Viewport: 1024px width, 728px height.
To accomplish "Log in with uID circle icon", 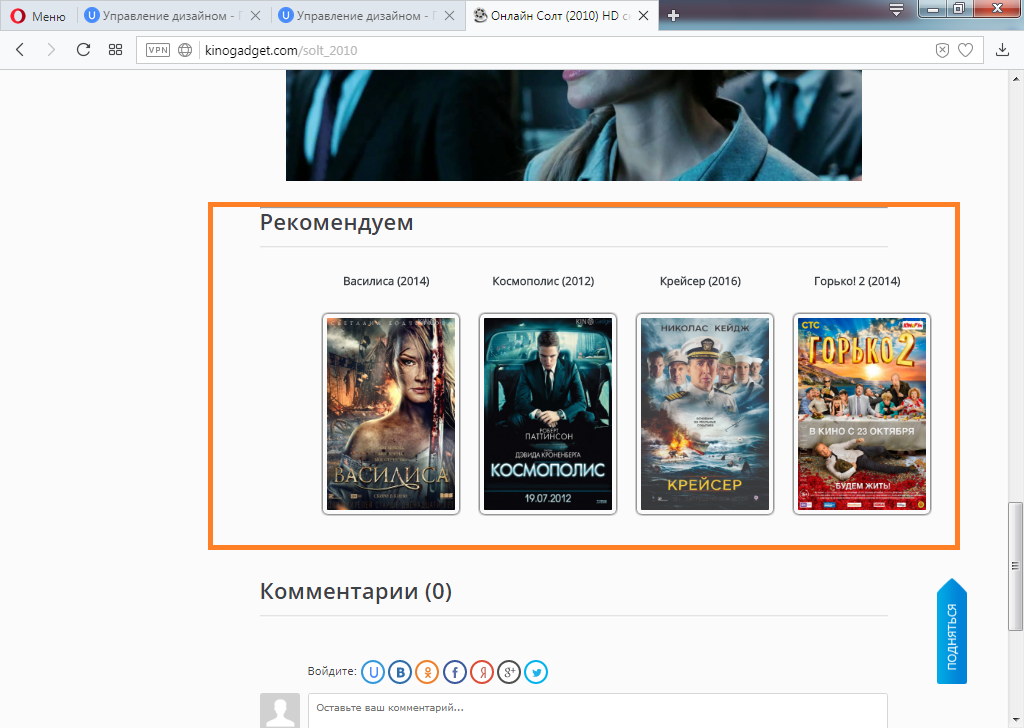I will point(373,672).
